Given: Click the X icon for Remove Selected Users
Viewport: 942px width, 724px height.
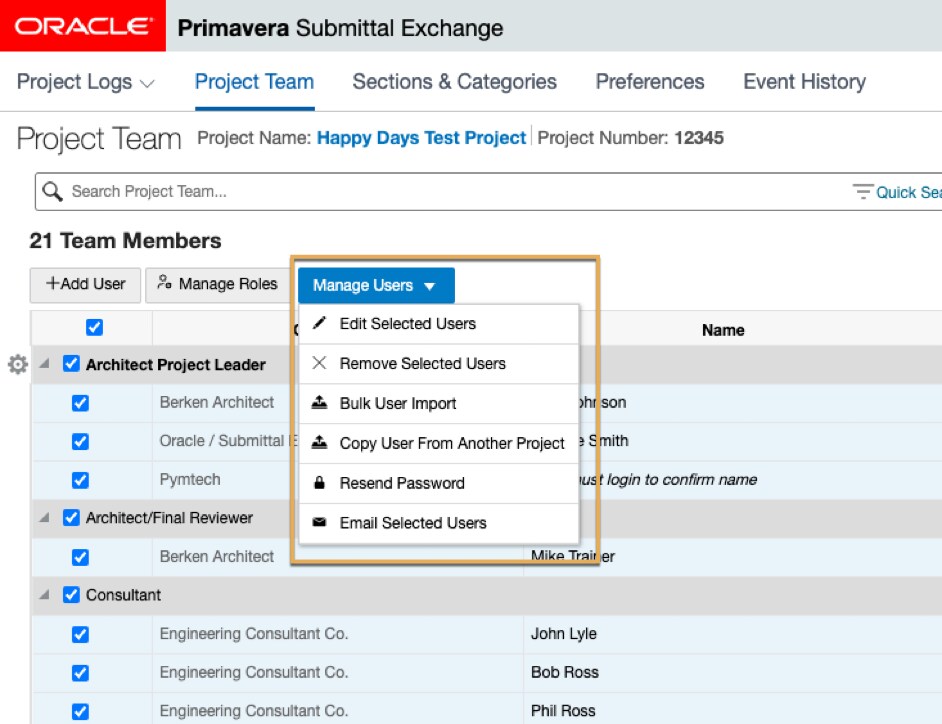Looking at the screenshot, I should (x=320, y=364).
